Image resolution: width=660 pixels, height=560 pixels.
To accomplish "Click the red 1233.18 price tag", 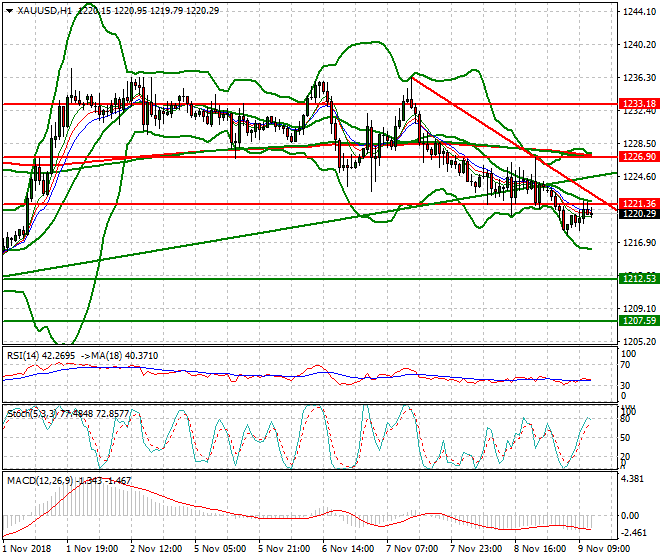I will point(639,103).
